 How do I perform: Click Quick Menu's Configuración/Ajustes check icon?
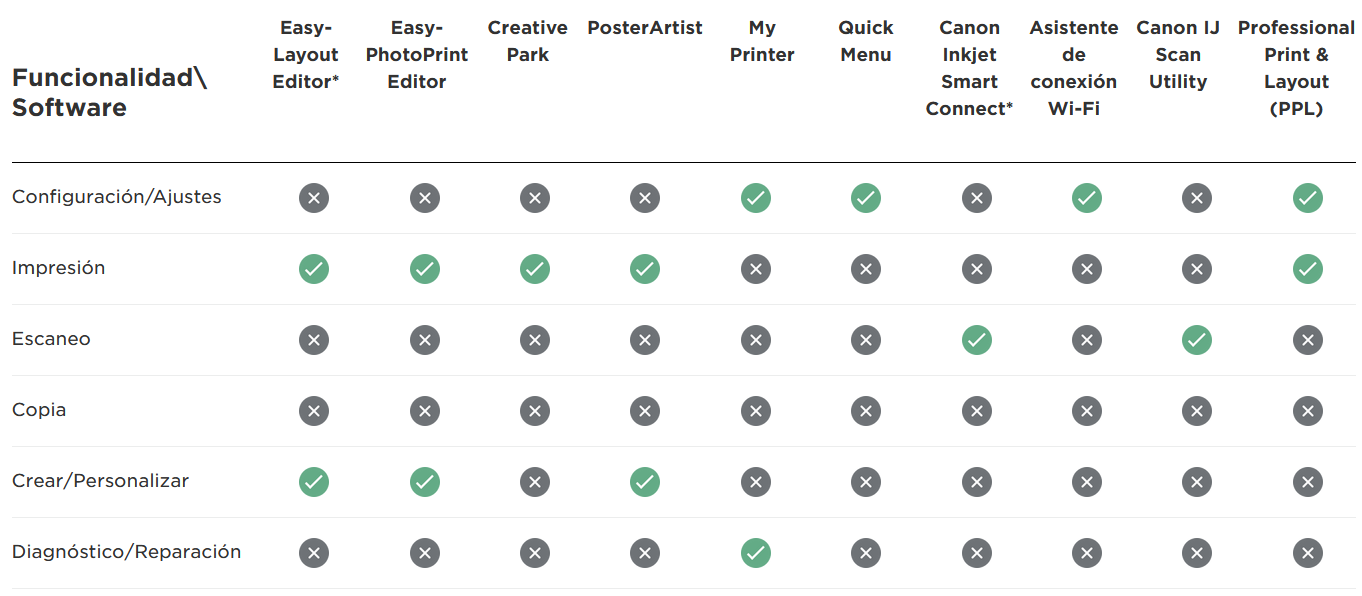[x=866, y=198]
